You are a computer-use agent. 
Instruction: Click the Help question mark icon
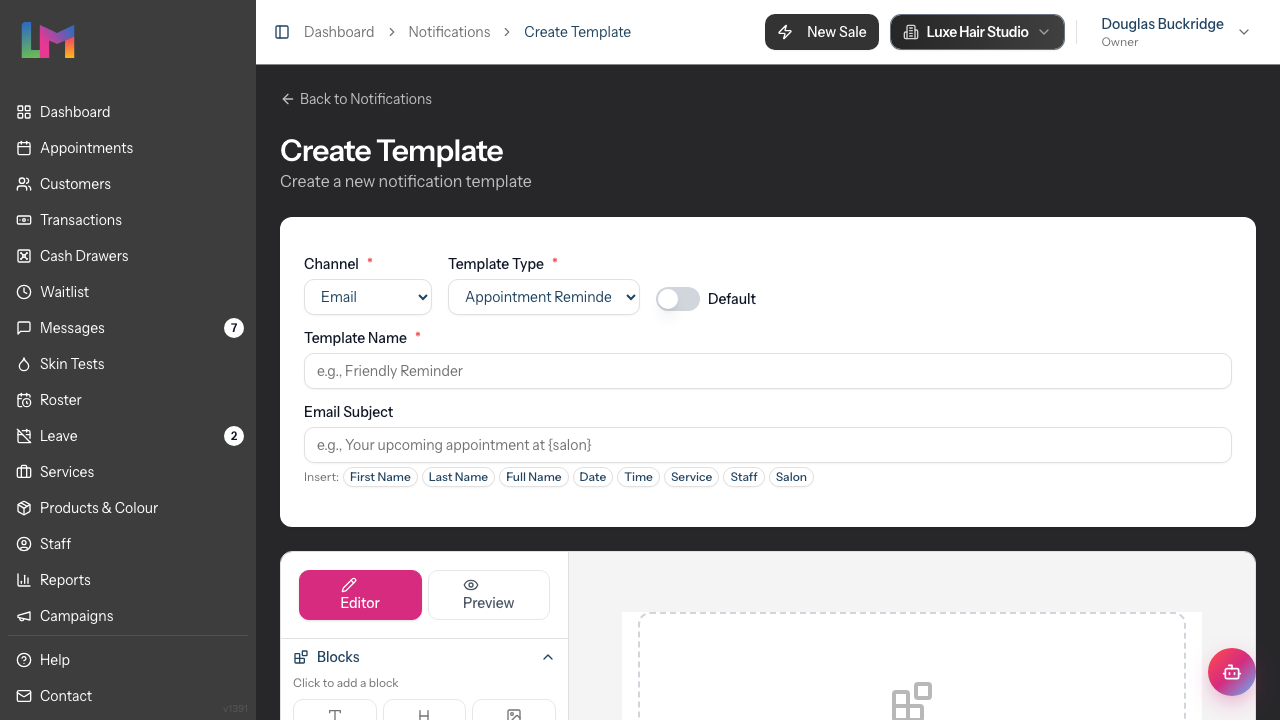click(24, 660)
